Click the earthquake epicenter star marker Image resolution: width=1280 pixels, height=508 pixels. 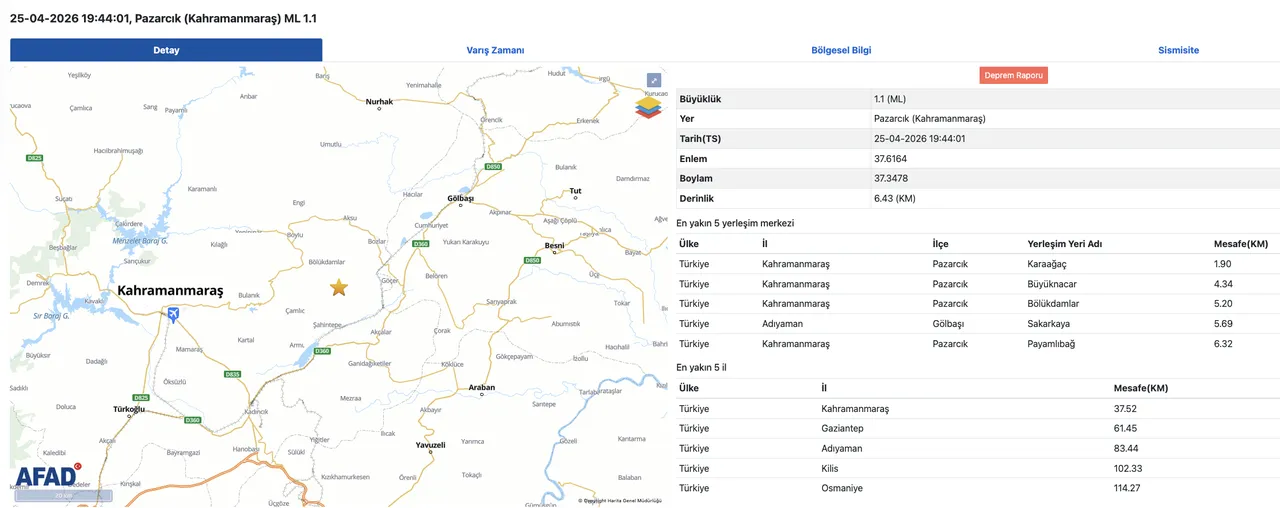(339, 288)
